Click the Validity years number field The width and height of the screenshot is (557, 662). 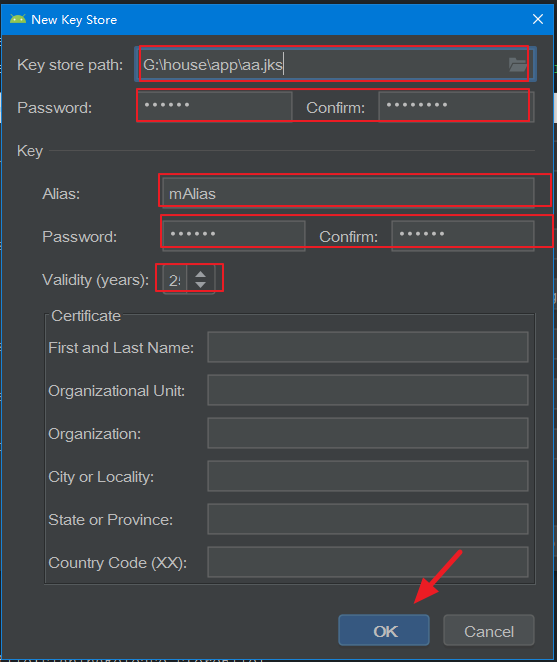click(x=175, y=279)
